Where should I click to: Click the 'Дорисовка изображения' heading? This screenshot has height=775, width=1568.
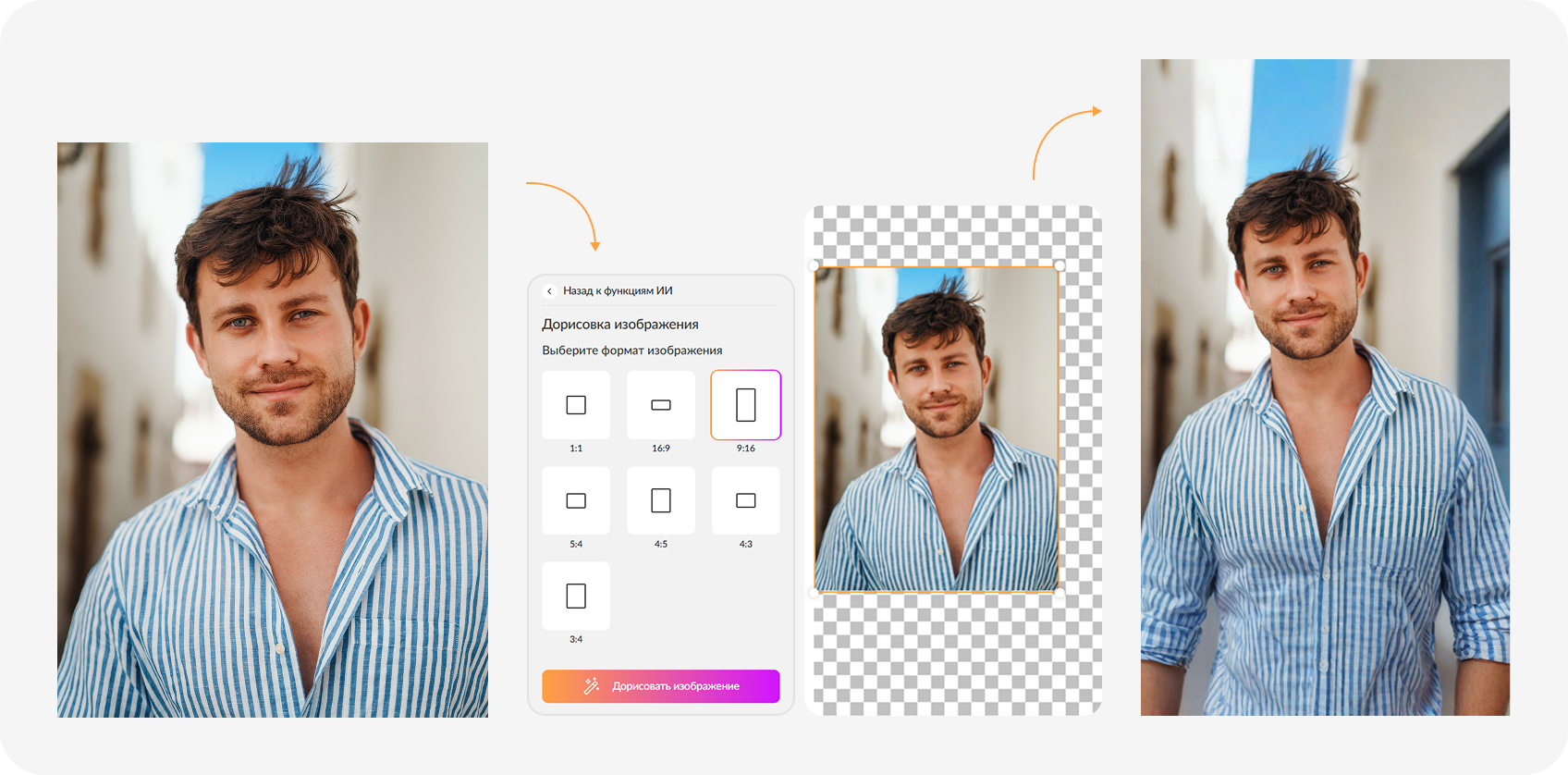pyautogui.click(x=620, y=325)
